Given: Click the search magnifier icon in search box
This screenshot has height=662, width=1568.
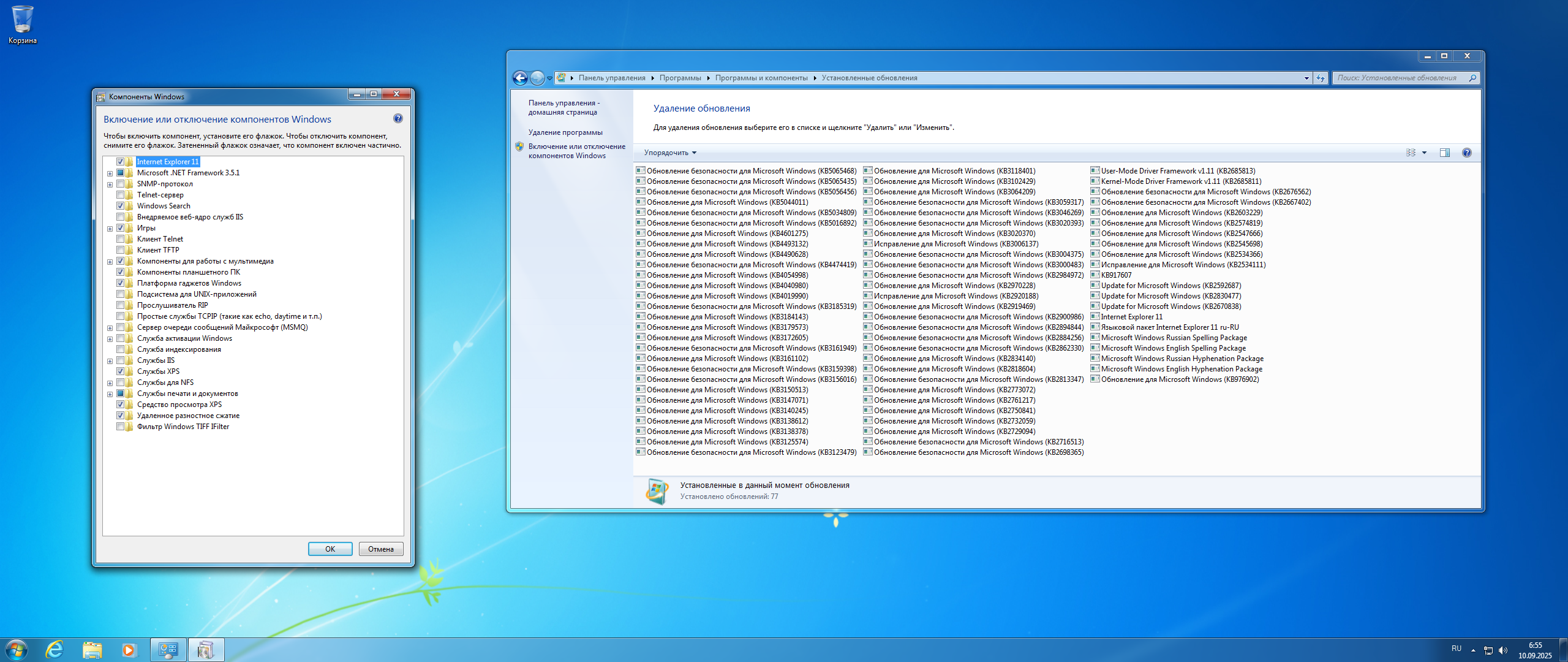Looking at the screenshot, I should [1472, 78].
